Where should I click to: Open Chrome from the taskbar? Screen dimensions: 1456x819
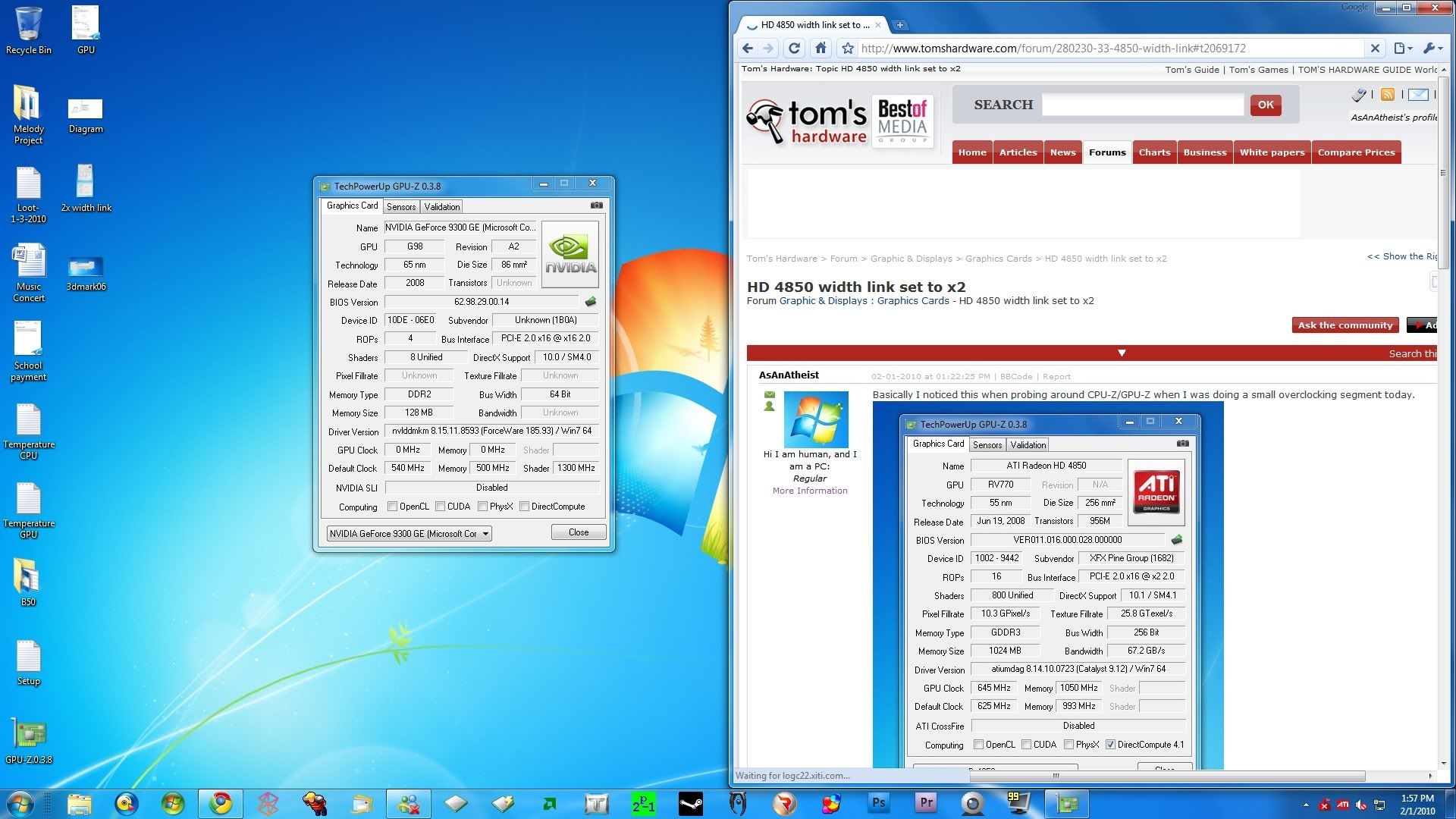point(221,803)
